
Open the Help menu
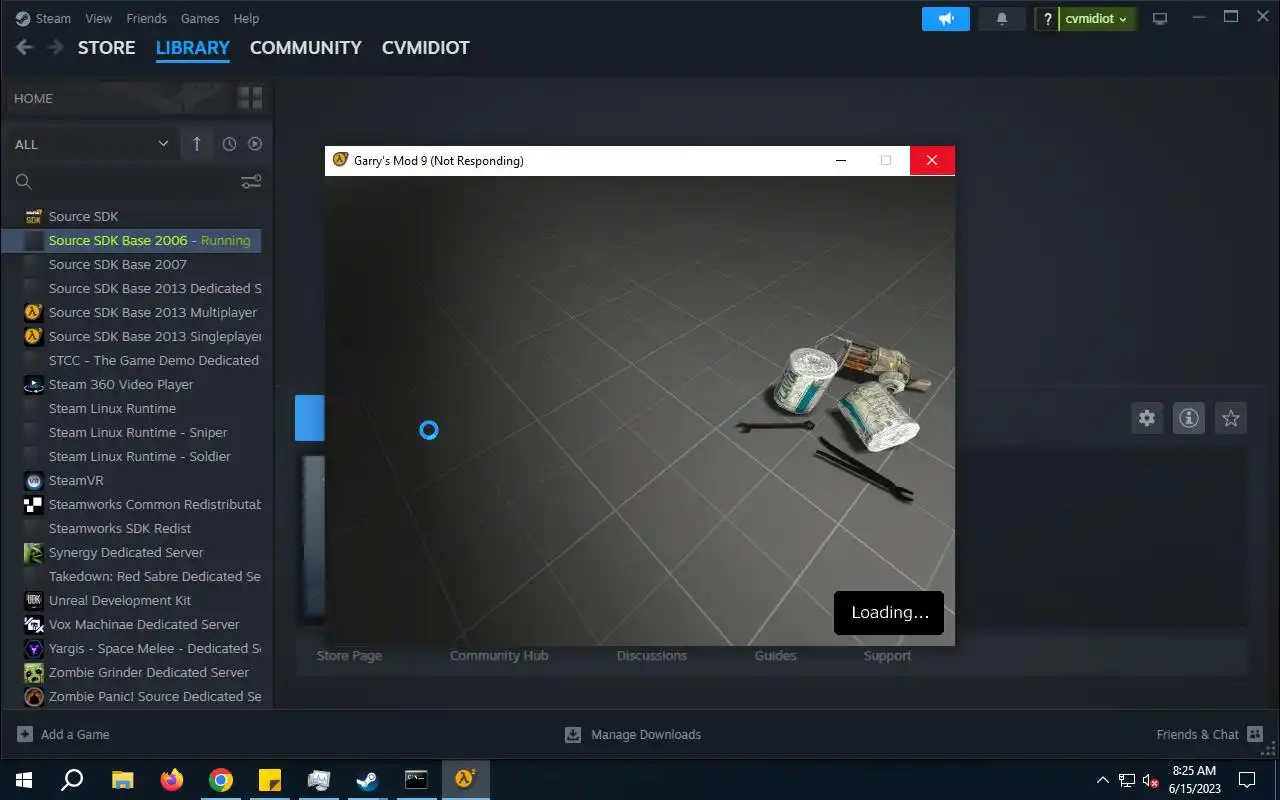pos(246,18)
